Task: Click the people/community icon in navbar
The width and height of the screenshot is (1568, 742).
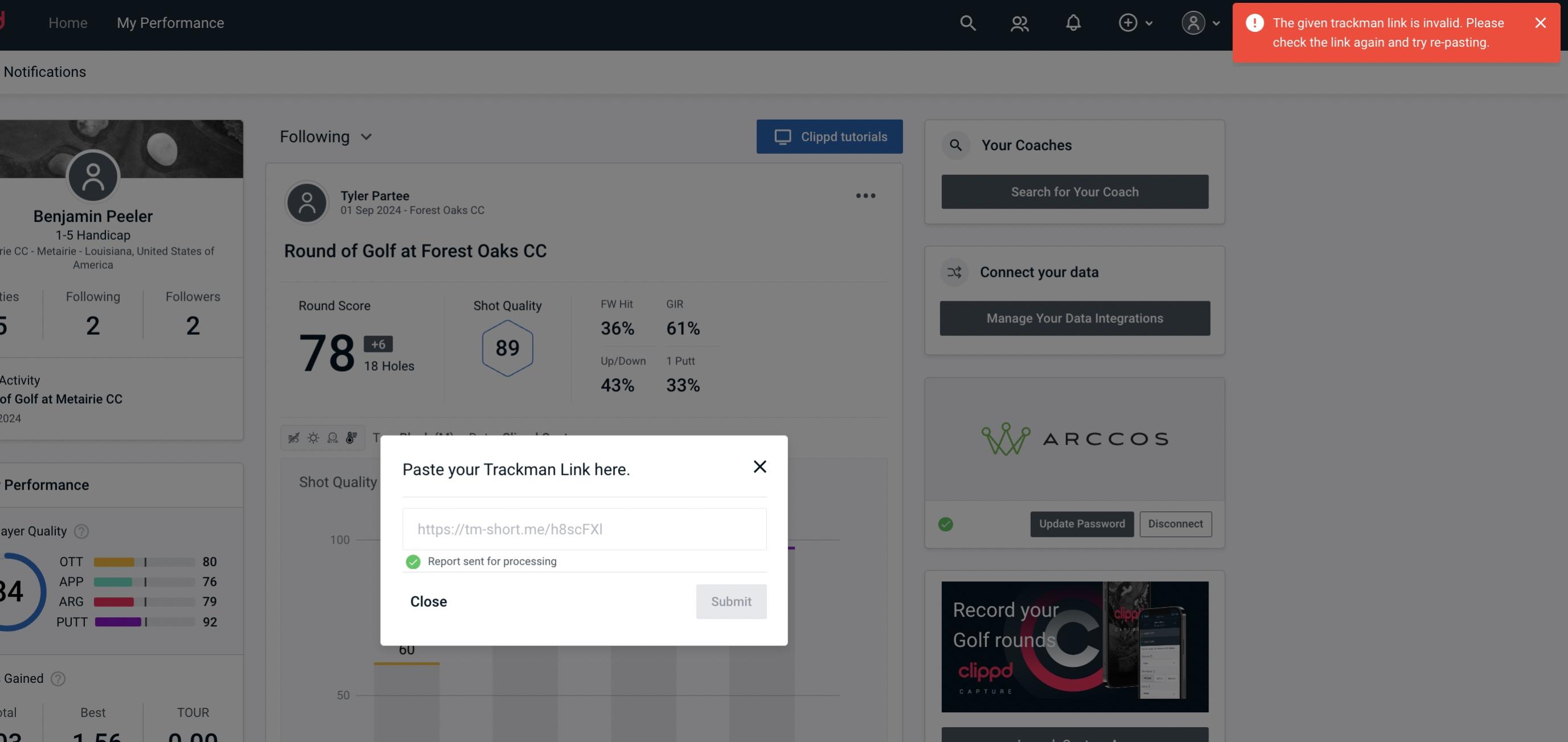Action: [x=1018, y=22]
